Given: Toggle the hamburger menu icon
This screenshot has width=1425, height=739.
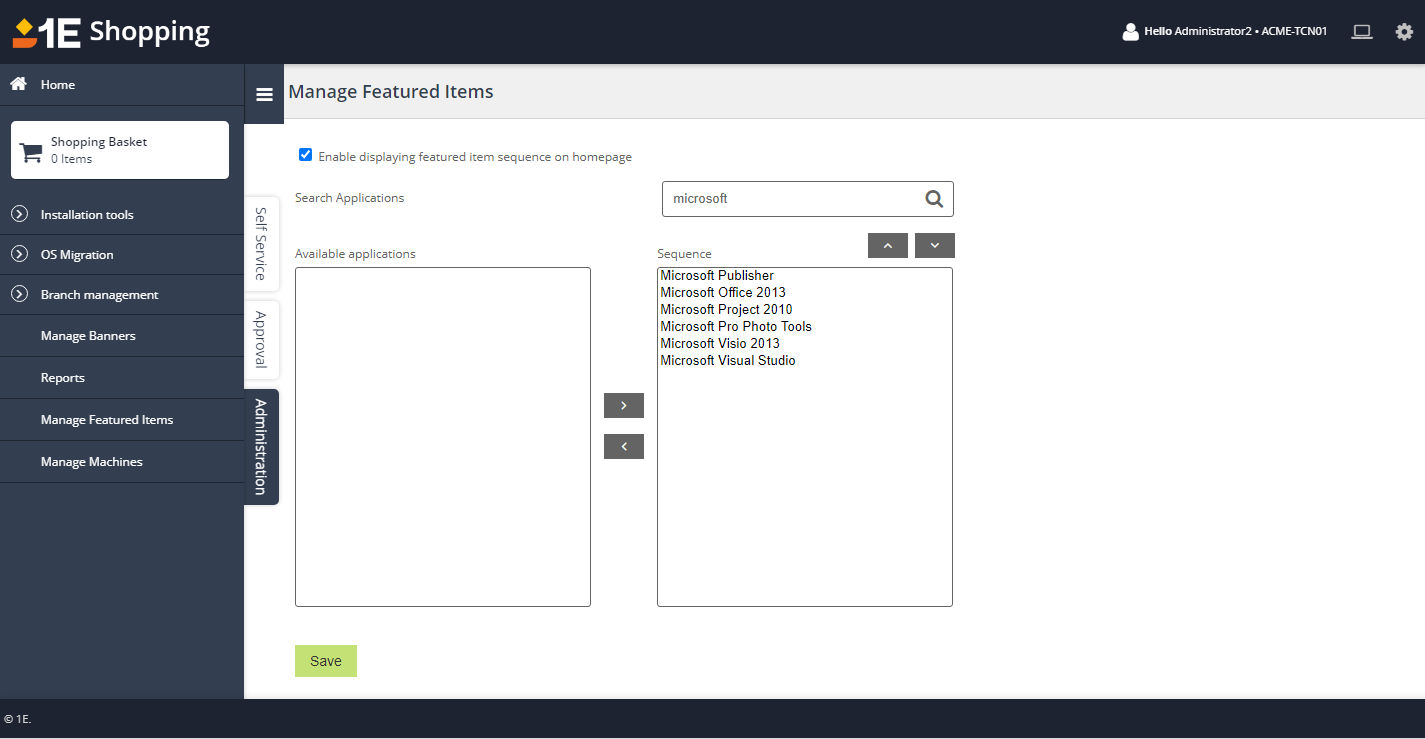Looking at the screenshot, I should (264, 94).
